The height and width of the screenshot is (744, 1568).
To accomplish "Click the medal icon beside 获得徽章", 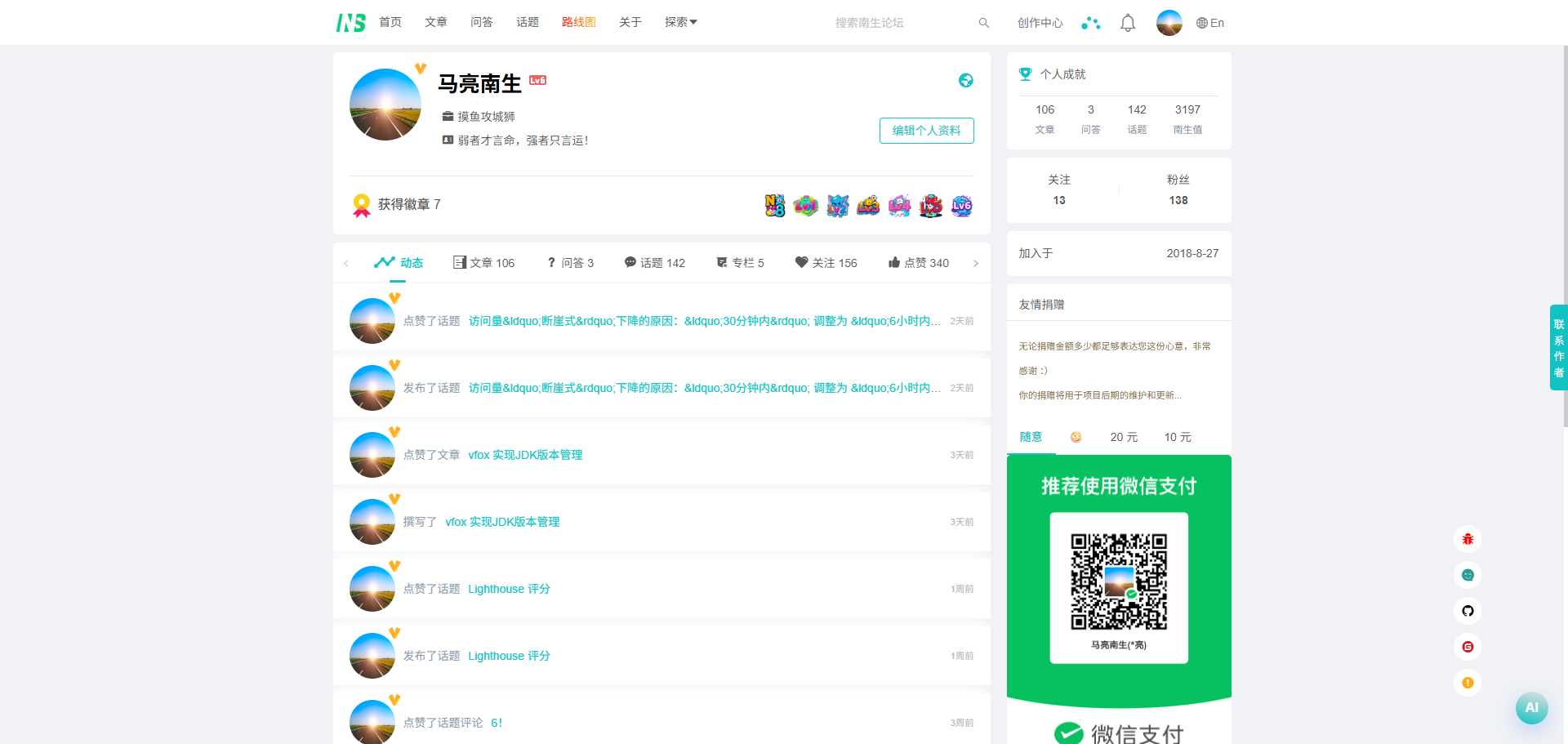I will coord(361,205).
